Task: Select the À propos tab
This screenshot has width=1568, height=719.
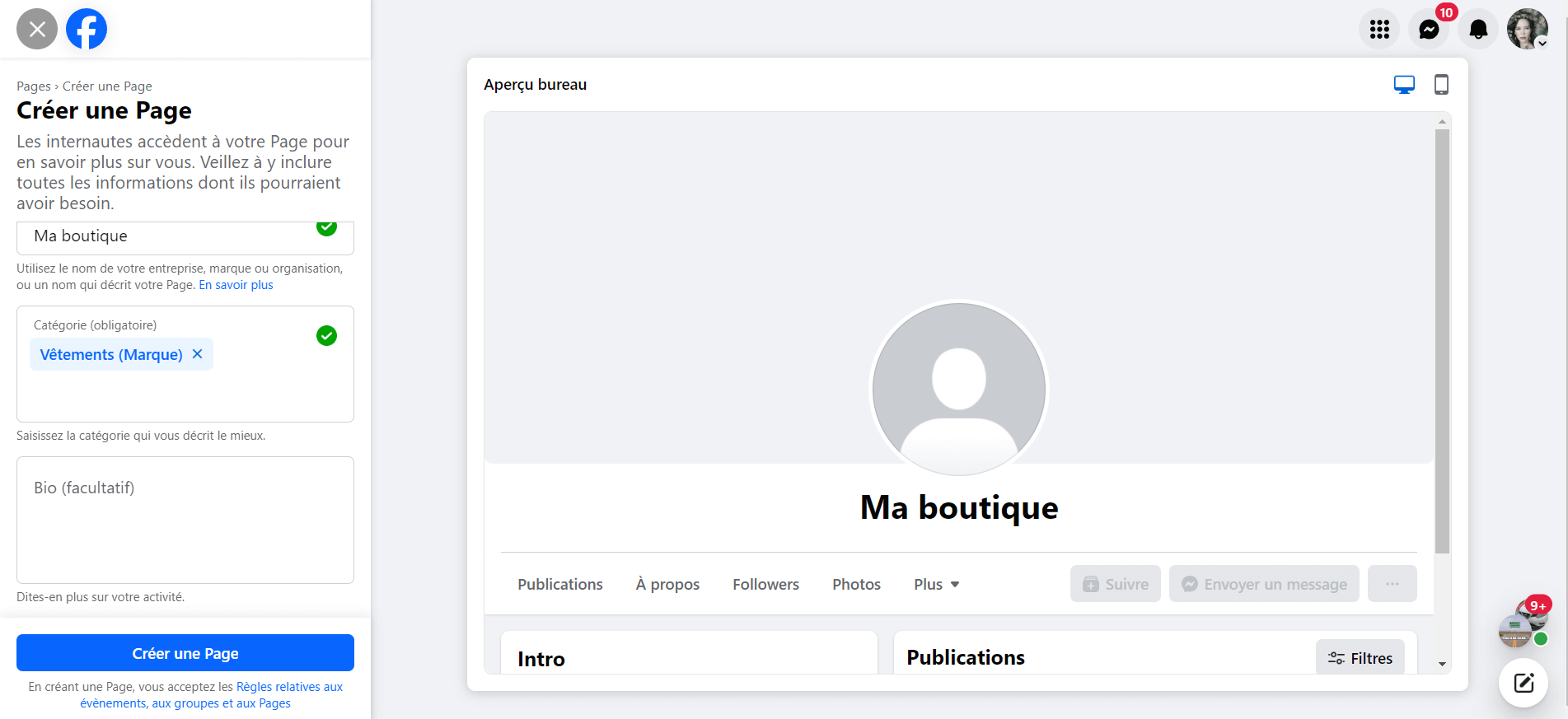Action: pyautogui.click(x=667, y=584)
